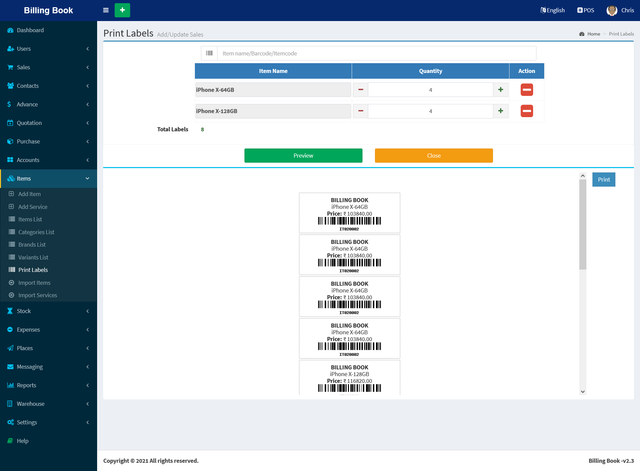
Task: Collapse the Items menu chevron
Action: coord(87,178)
